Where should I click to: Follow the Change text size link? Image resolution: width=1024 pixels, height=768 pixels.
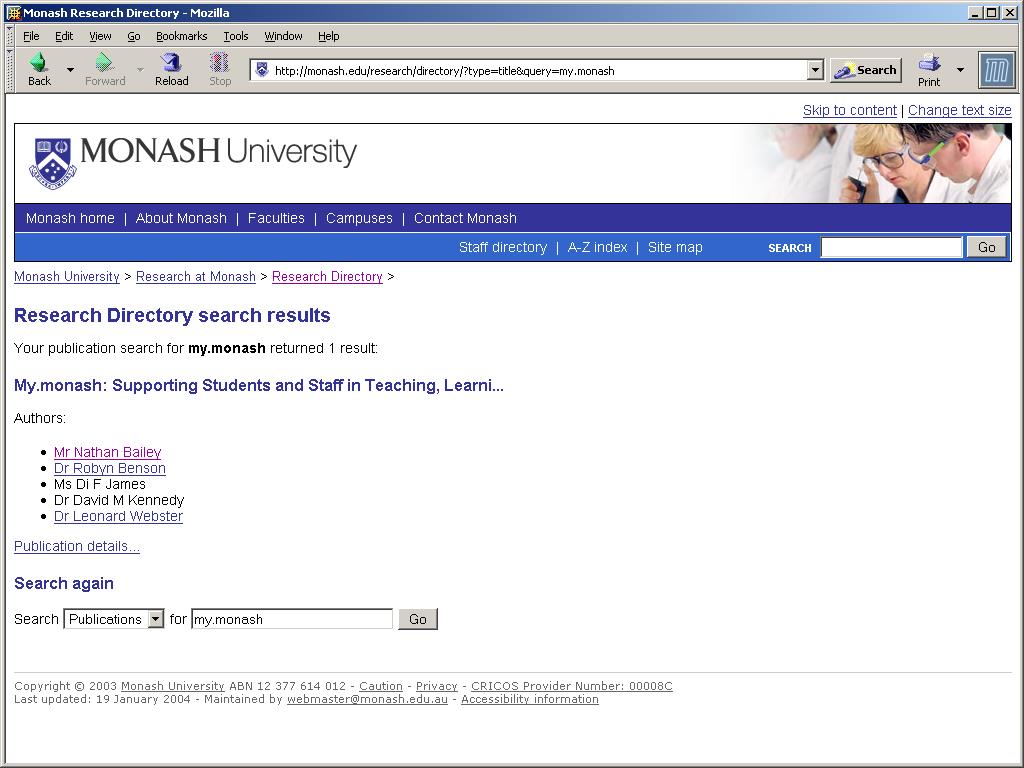[x=959, y=110]
